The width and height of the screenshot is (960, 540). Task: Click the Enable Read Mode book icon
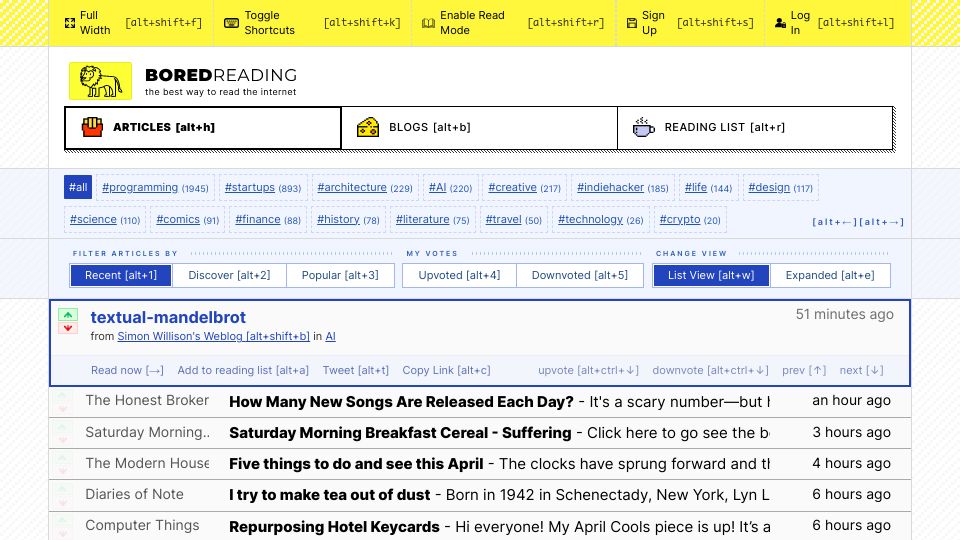[x=429, y=23]
